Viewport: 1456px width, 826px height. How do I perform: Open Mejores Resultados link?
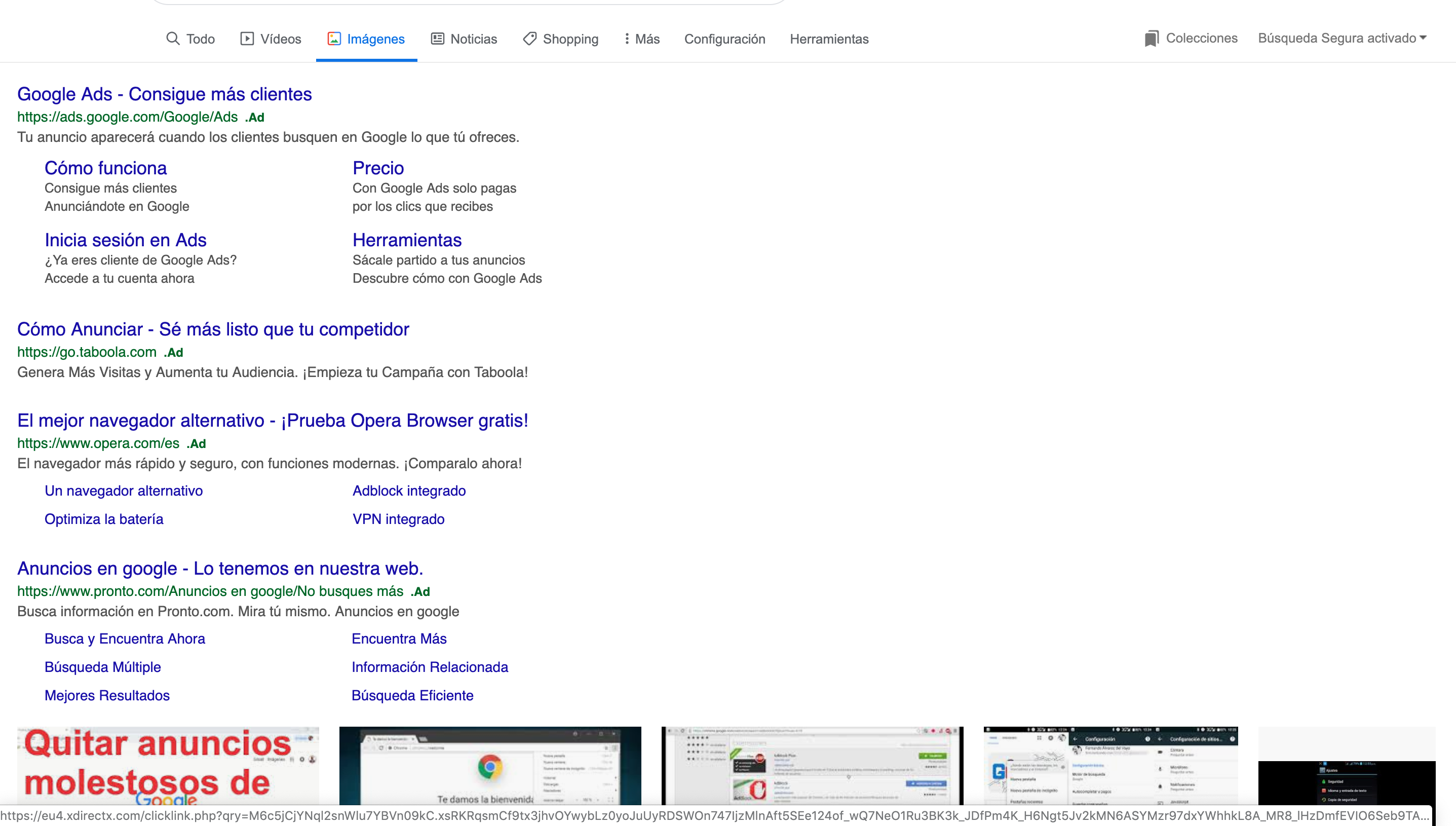tap(107, 696)
